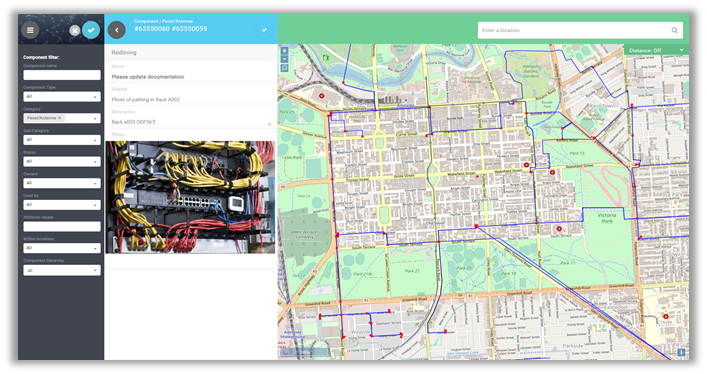
Task: Open the rack cabling photo thumbnail
Action: coord(190,197)
